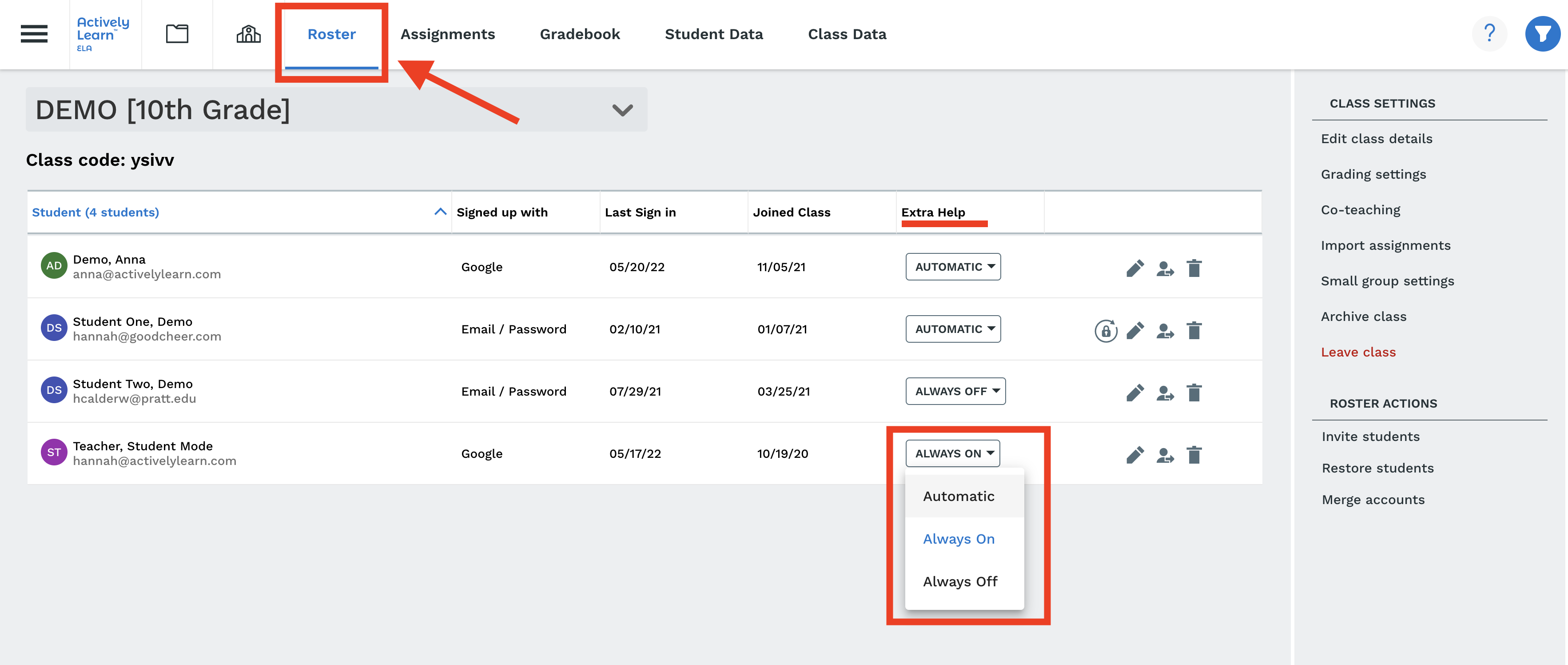The width and height of the screenshot is (1568, 665).
Task: Edit Teacher, Student Mode with pencil icon
Action: (x=1135, y=455)
